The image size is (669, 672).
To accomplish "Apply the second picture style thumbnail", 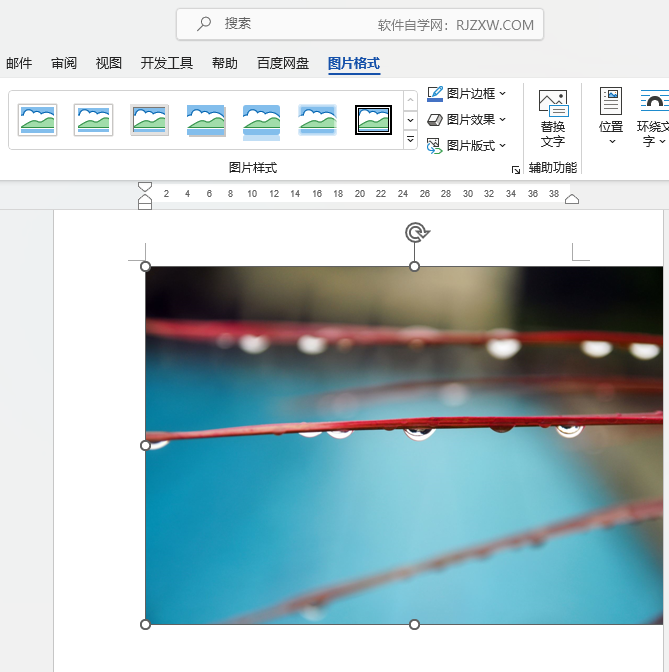I will [x=93, y=120].
